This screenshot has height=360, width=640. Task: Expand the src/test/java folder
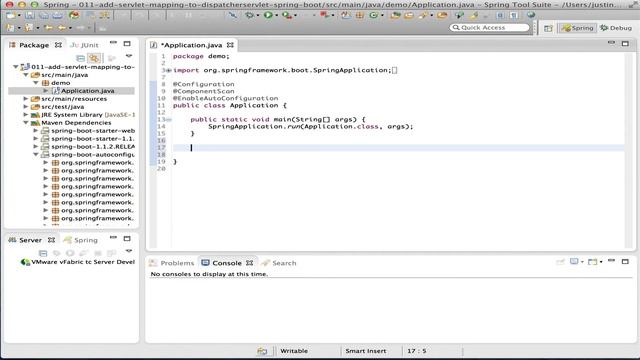[x=25, y=107]
